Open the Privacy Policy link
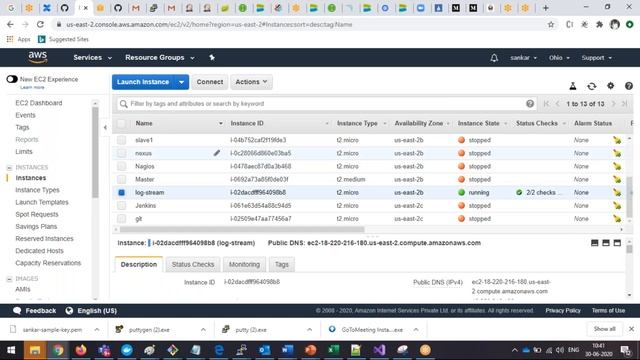The image size is (640, 360). (563, 311)
